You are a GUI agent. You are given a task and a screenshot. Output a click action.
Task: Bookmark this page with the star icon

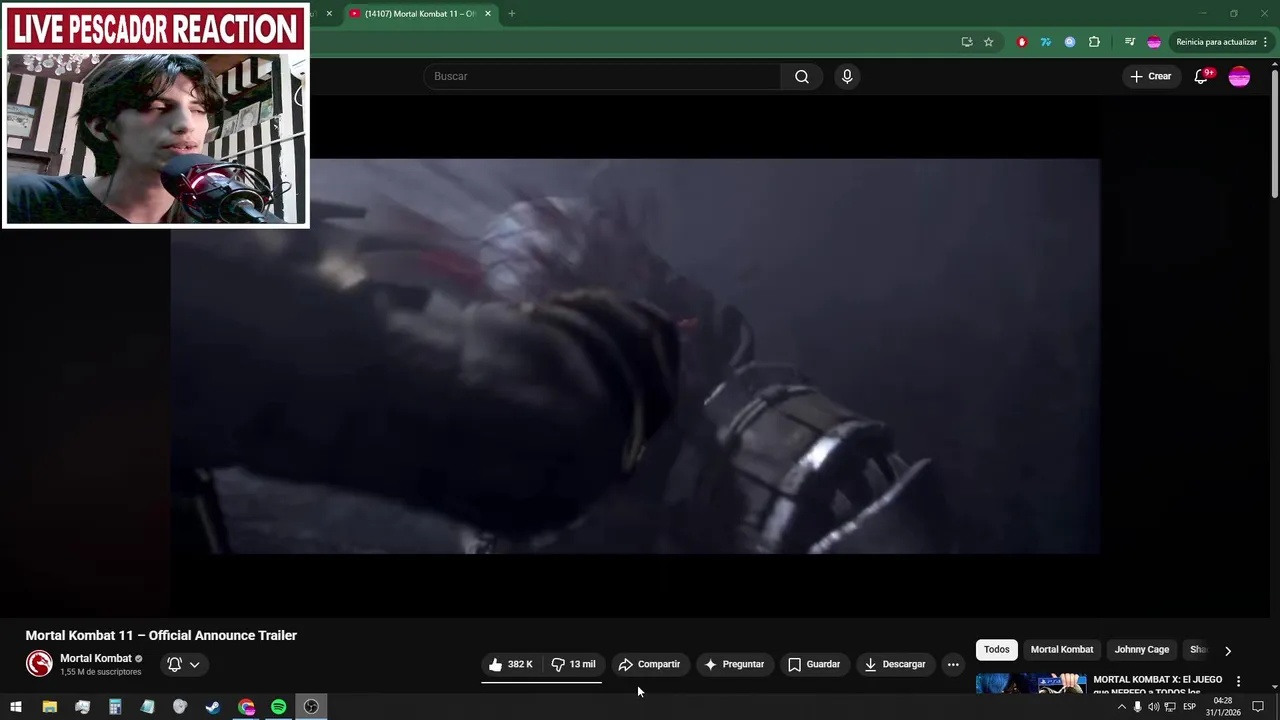(x=989, y=42)
